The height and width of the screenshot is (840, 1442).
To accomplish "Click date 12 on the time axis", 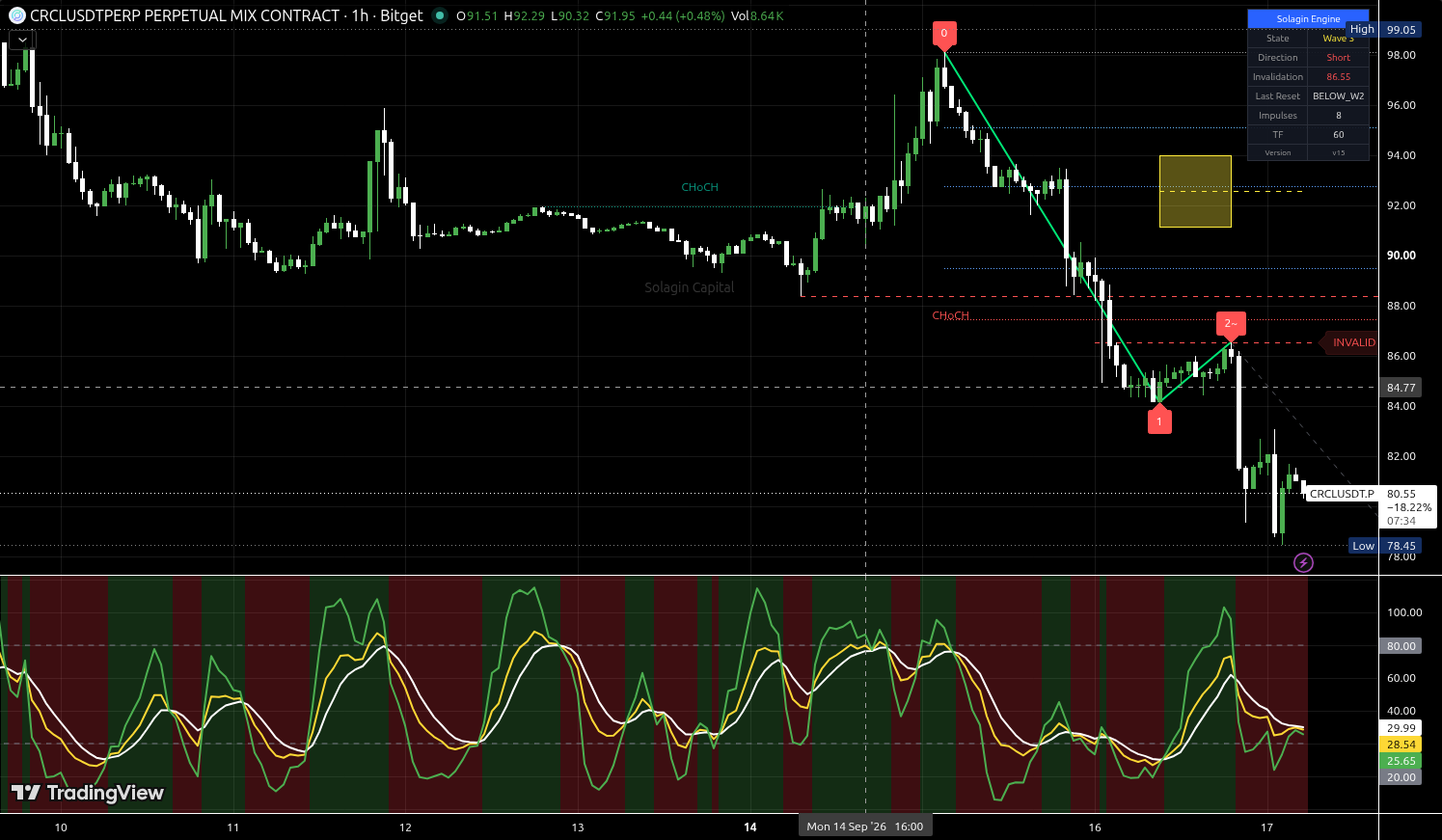I will tap(405, 827).
